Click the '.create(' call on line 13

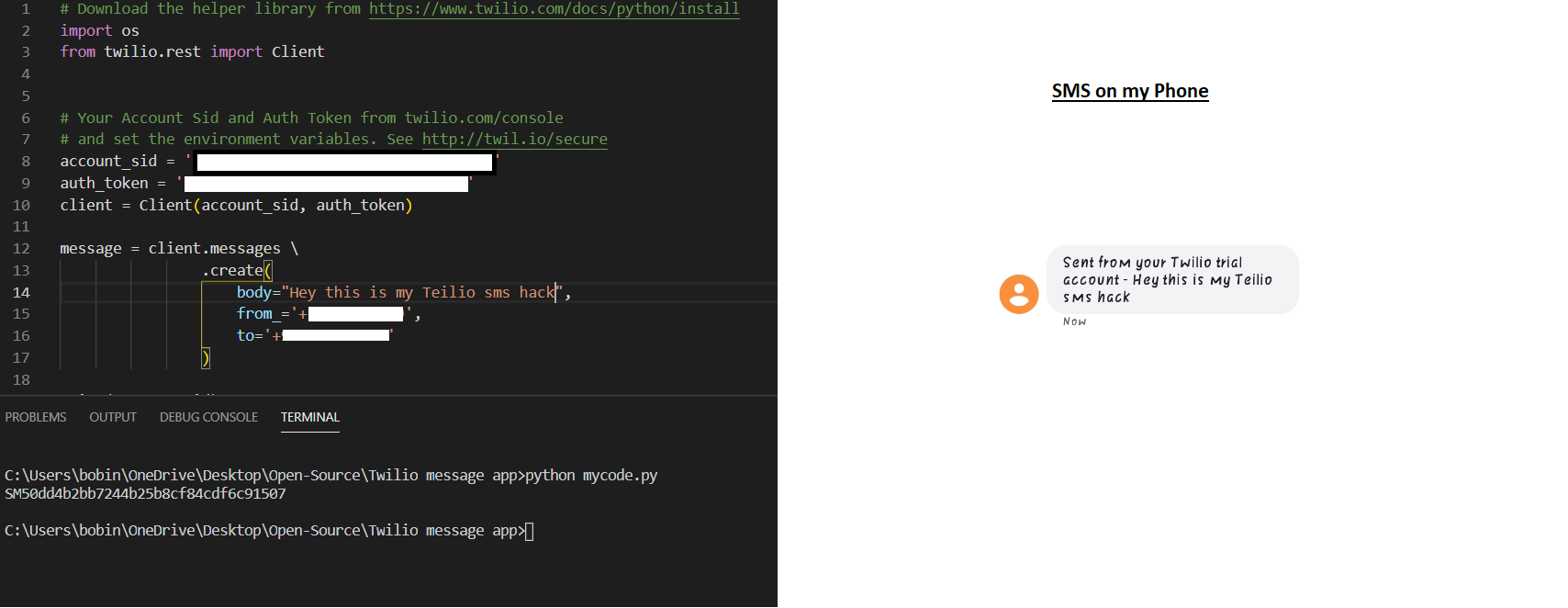point(237,271)
